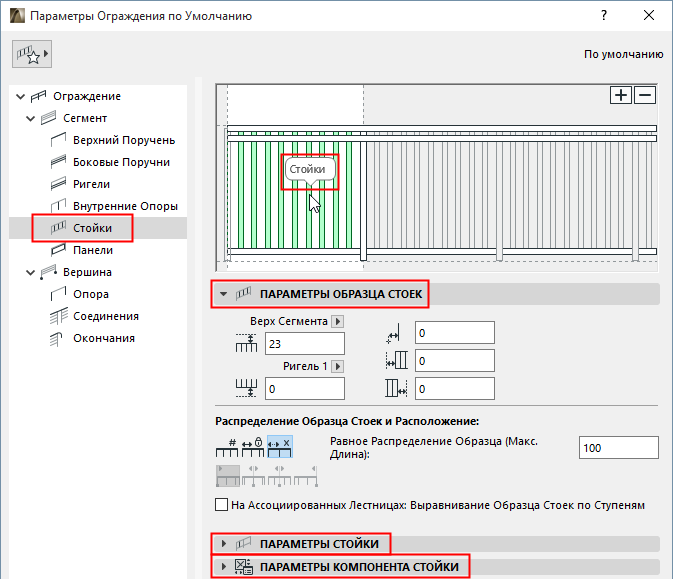Select fixed length distribution icon with lock
Image resolution: width=673 pixels, height=579 pixels.
(x=253, y=447)
